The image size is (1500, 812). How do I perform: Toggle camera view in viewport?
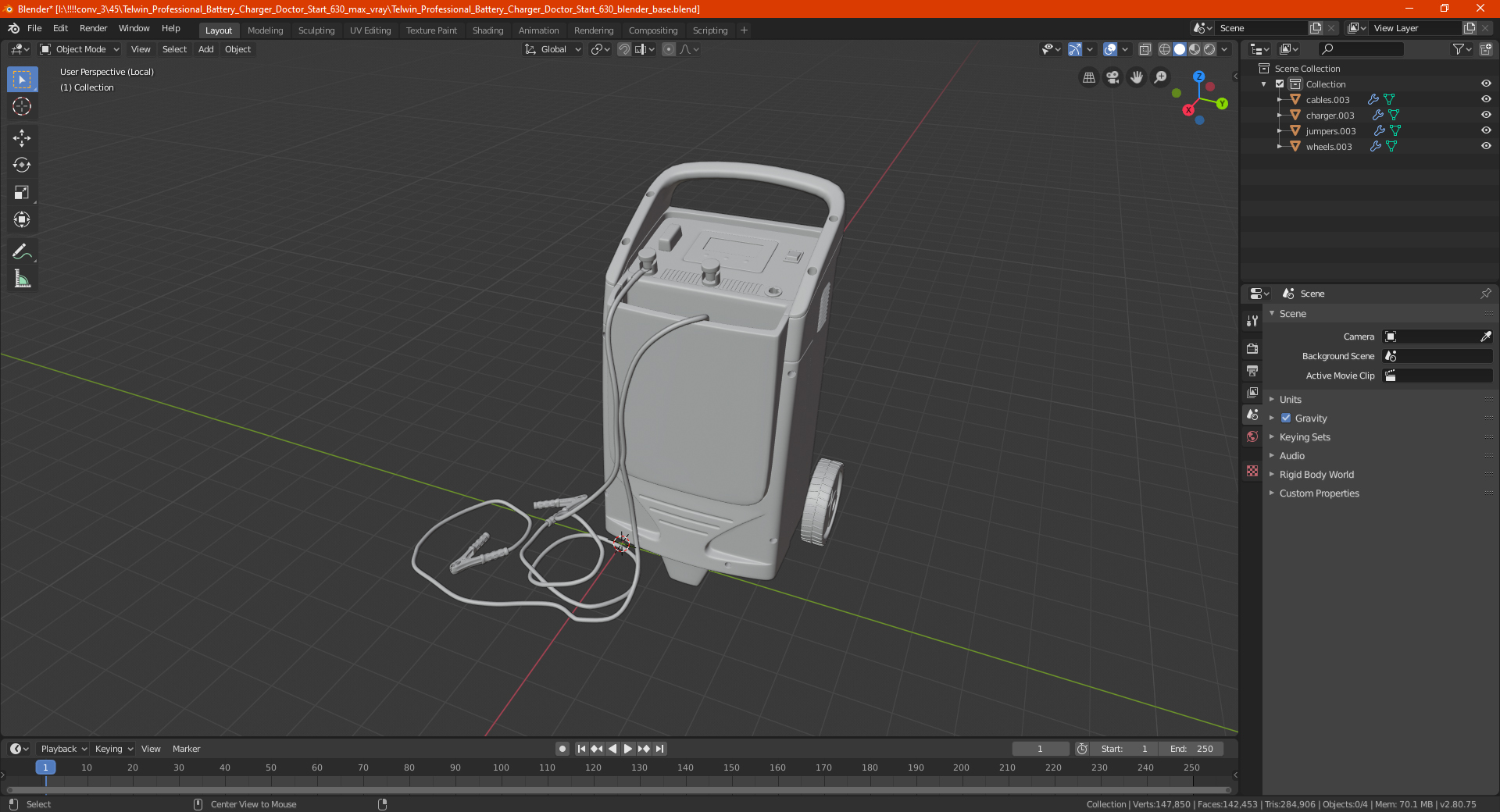tap(1112, 77)
